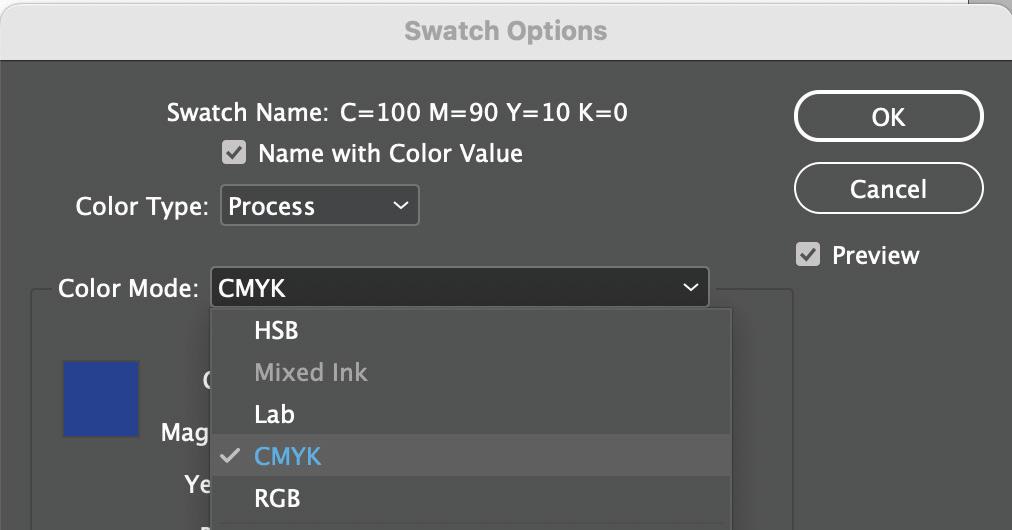This screenshot has width=1012, height=530.
Task: Uncheck the Preview checkbox
Action: click(808, 254)
